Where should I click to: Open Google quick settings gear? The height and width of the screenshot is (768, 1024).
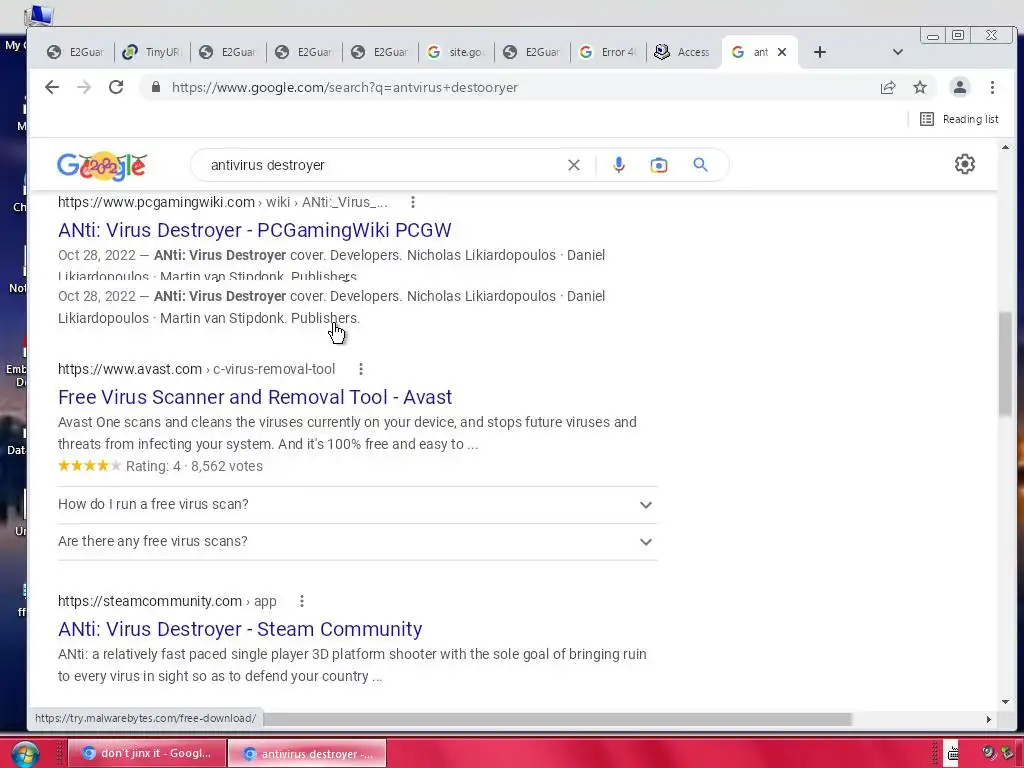click(965, 164)
